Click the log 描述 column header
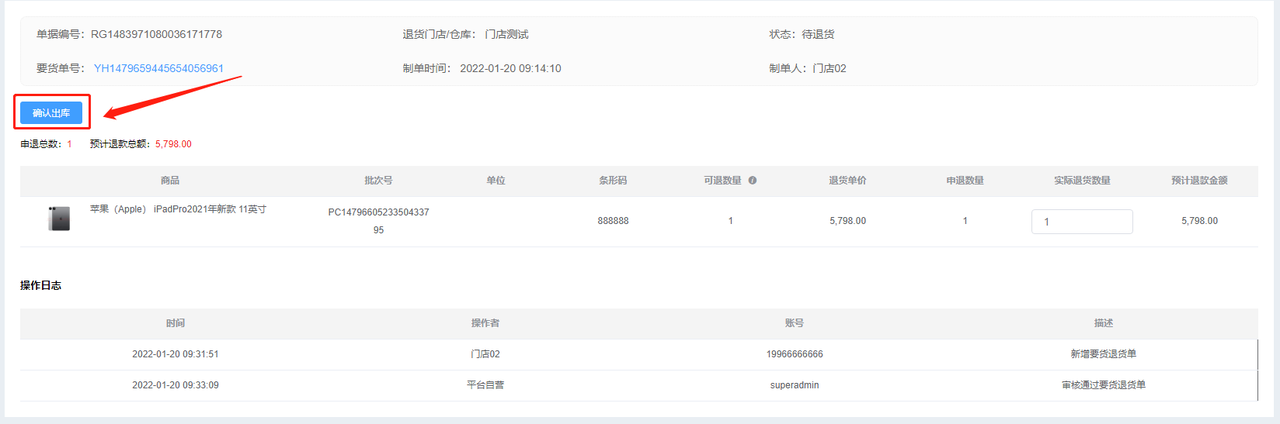Viewport: 1280px width, 424px height. click(x=1103, y=323)
